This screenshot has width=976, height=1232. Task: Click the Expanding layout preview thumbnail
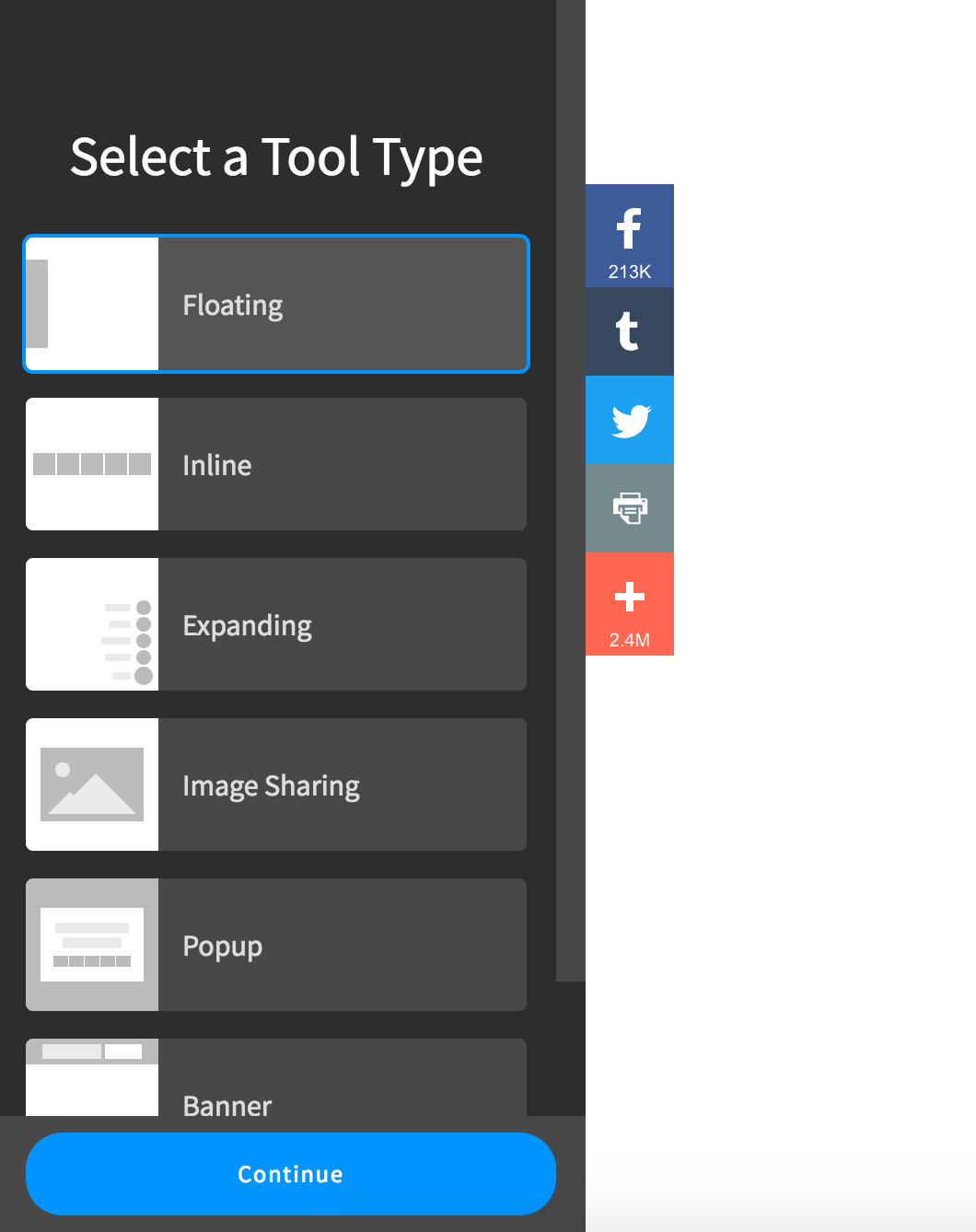tap(92, 625)
